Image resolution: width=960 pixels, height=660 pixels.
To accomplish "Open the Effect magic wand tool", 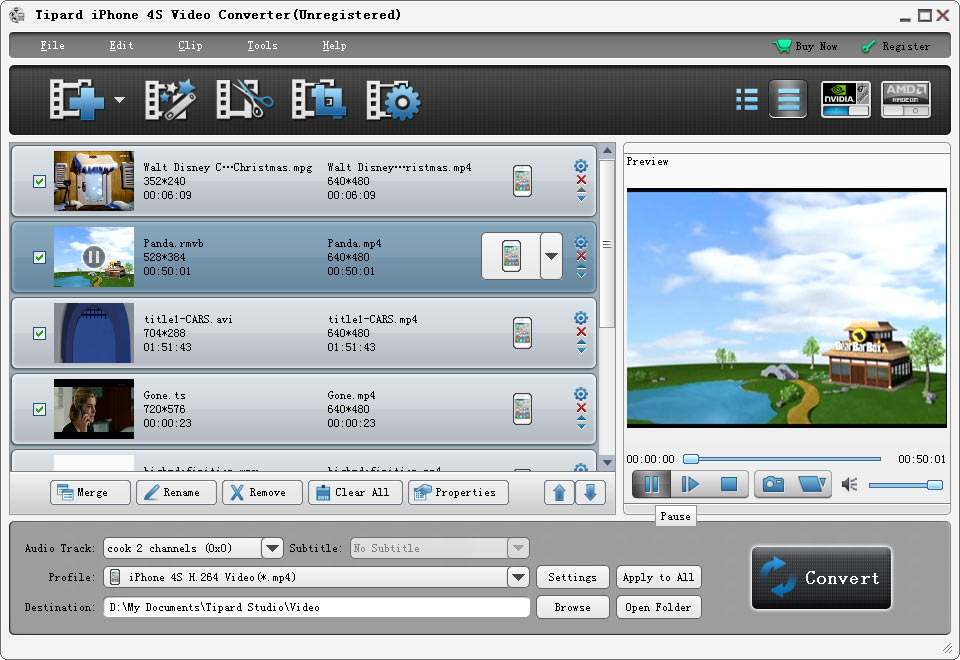I will 170,99.
